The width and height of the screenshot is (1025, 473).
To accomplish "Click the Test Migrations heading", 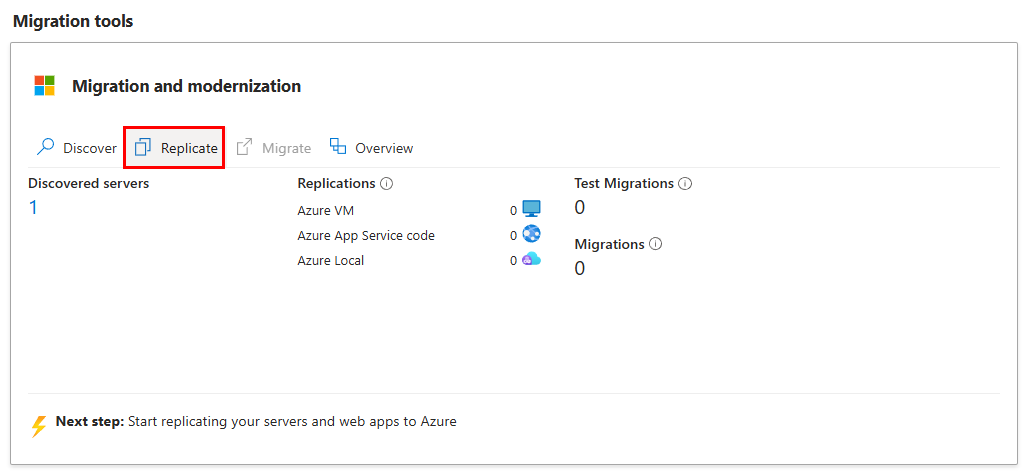I will coord(624,184).
